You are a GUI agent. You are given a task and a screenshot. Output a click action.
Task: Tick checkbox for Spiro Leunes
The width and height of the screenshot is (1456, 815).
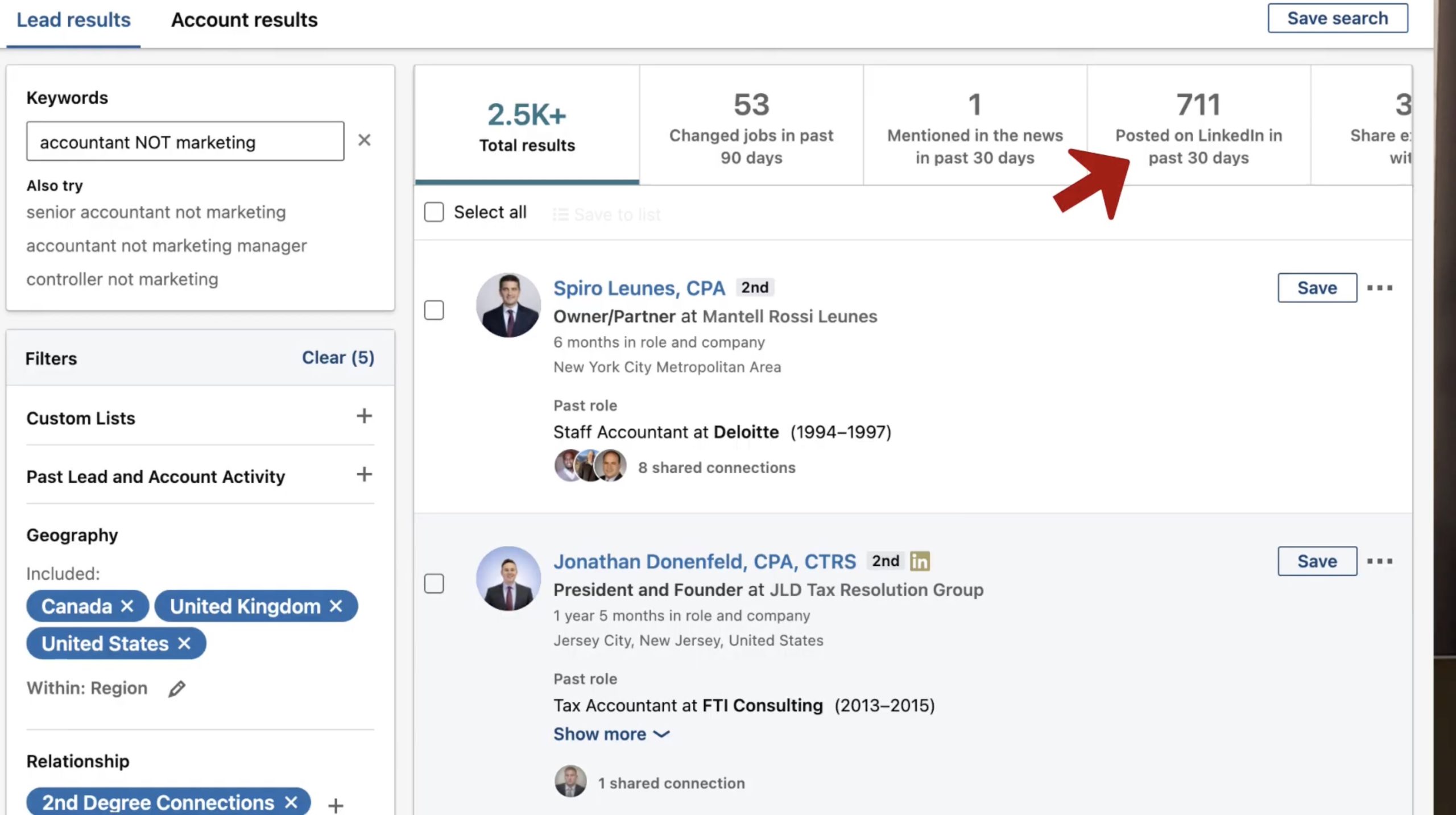click(x=434, y=311)
